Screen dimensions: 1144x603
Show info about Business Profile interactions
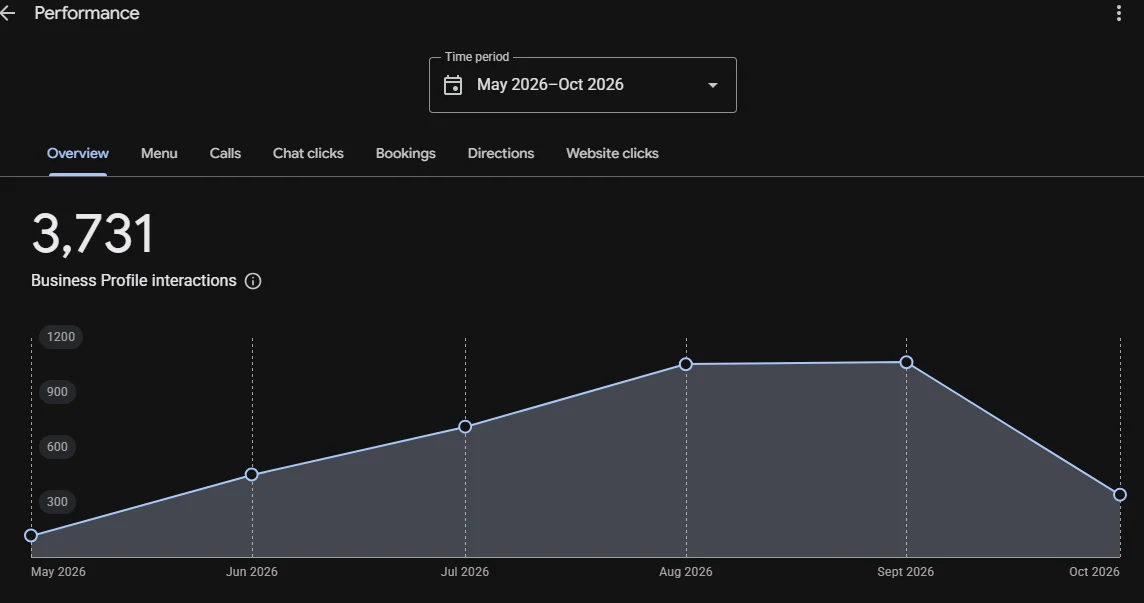[253, 281]
